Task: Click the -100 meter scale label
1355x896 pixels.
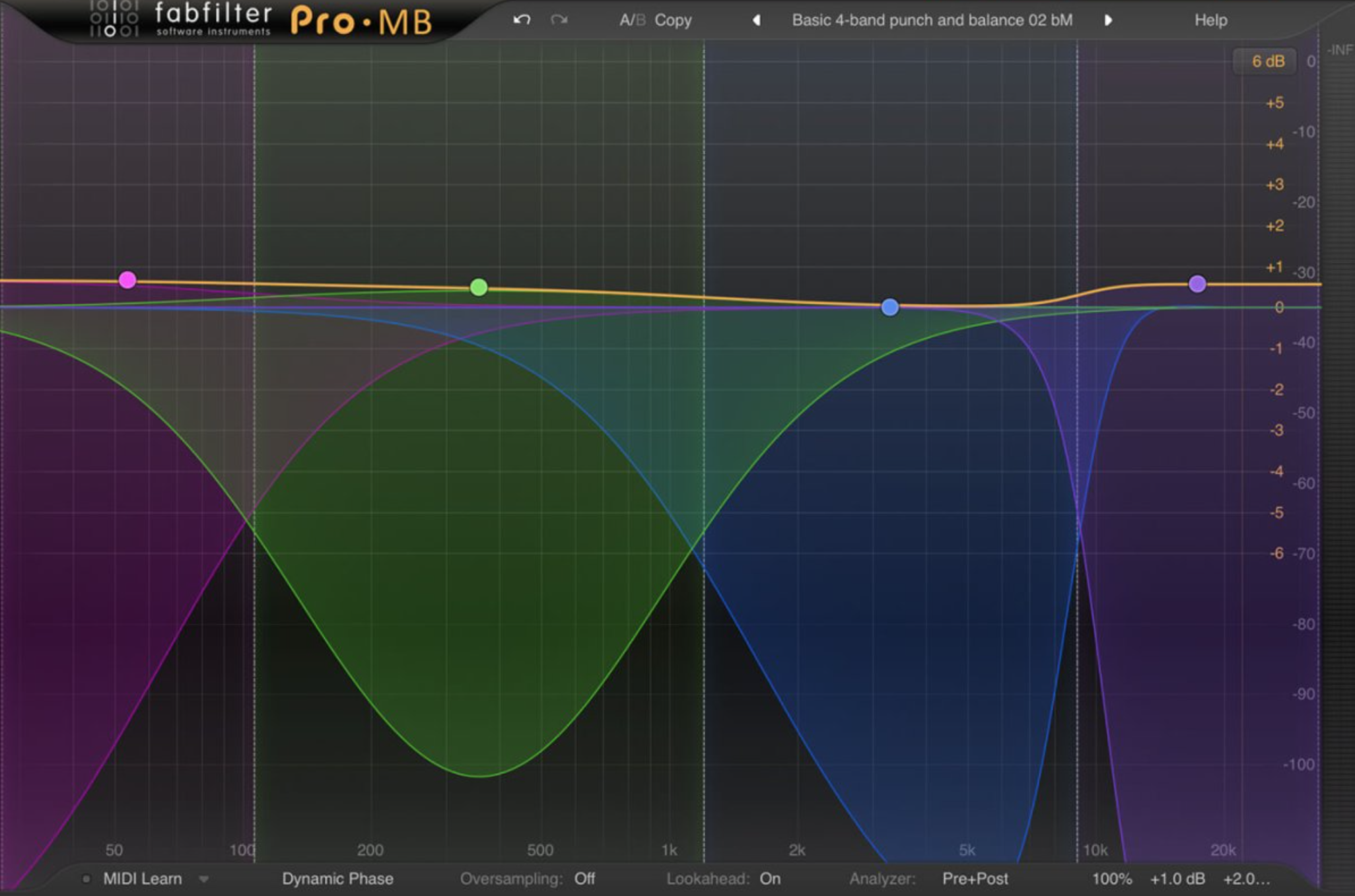Action: point(1299,765)
